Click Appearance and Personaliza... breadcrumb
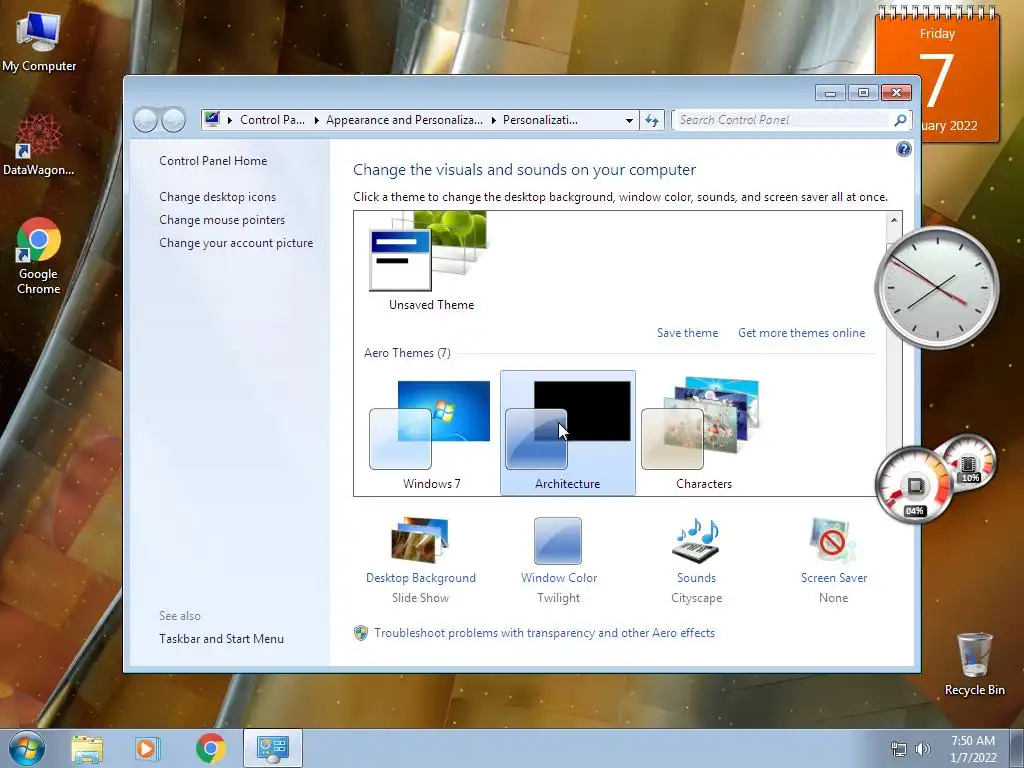This screenshot has width=1024, height=768. [x=404, y=120]
